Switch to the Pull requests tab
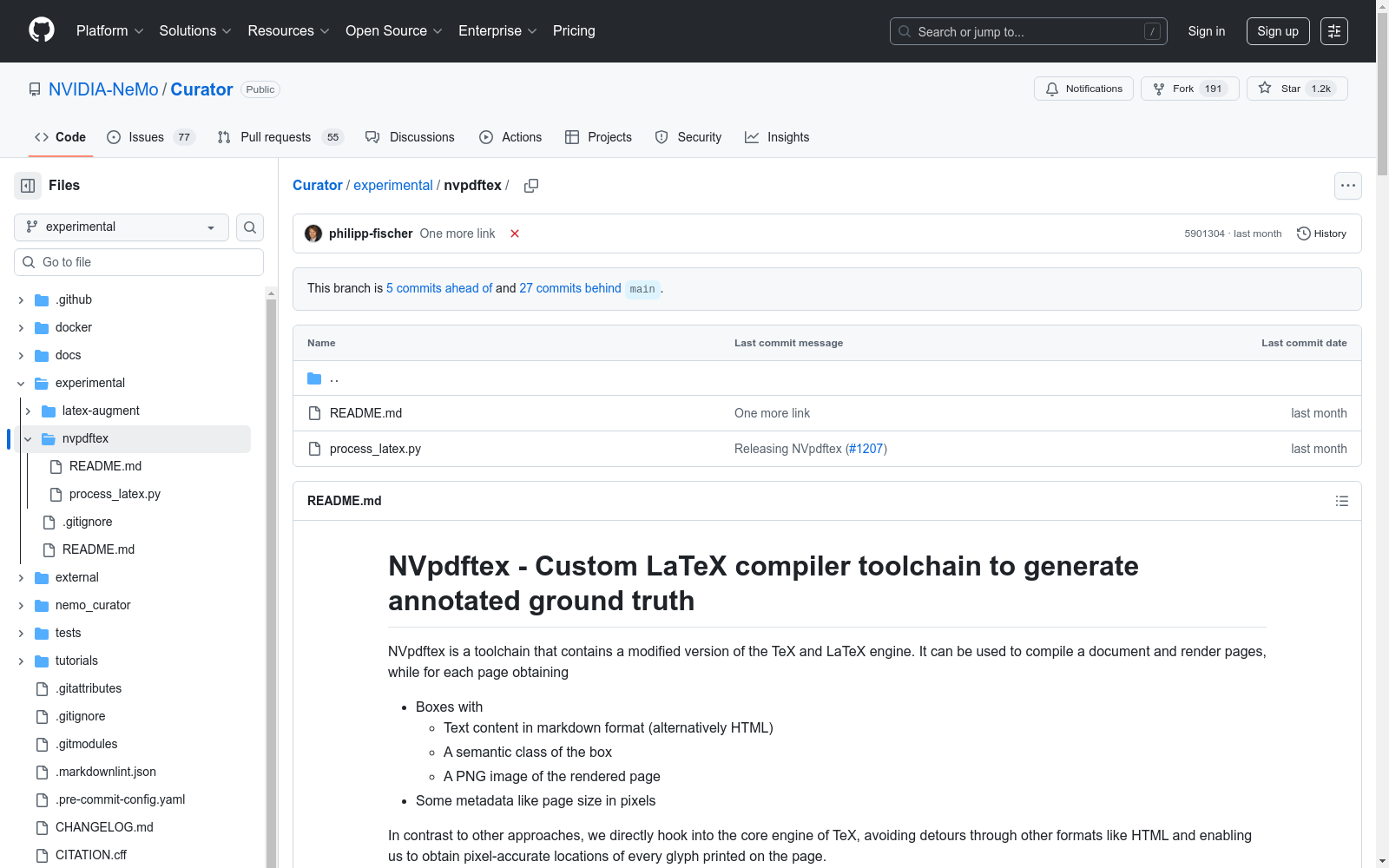 [x=280, y=137]
